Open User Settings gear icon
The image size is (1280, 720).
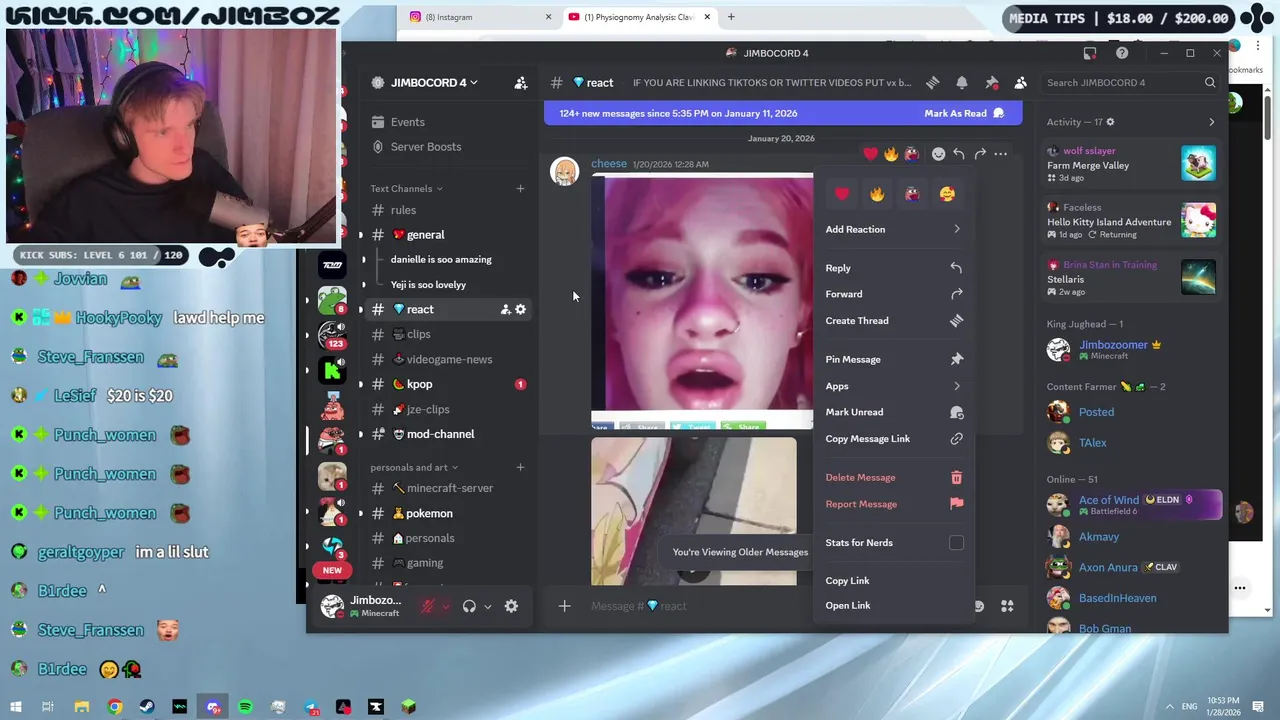(x=511, y=606)
